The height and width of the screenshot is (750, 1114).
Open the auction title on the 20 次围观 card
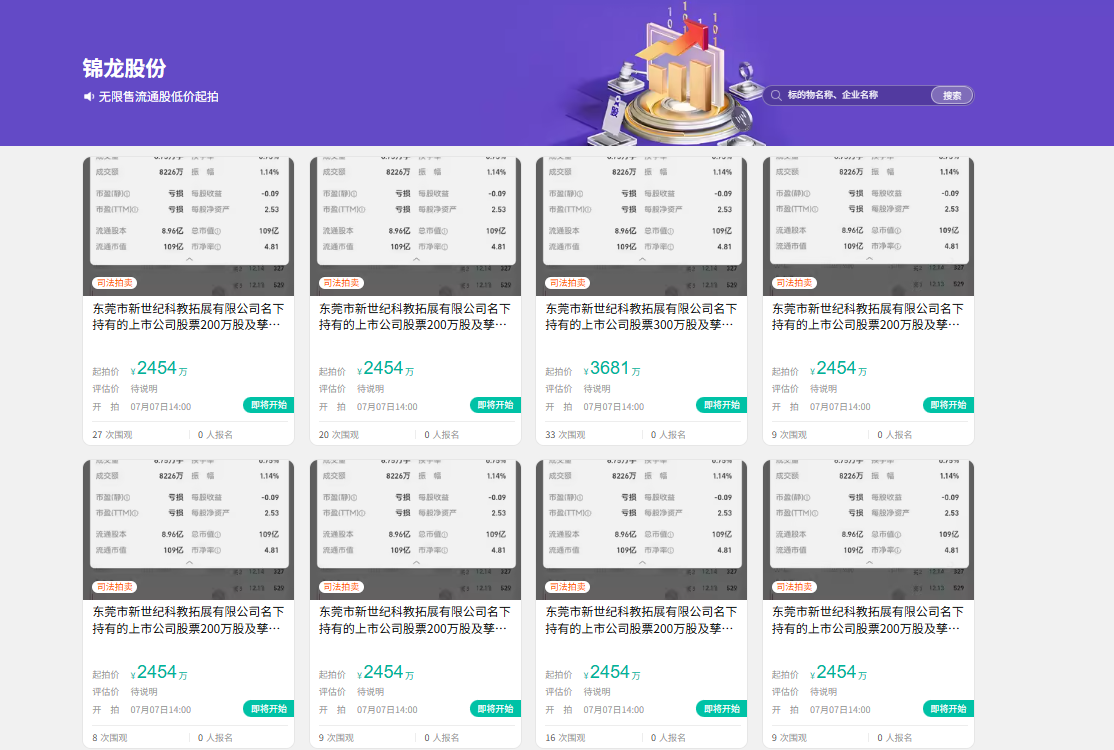pyautogui.click(x=414, y=317)
